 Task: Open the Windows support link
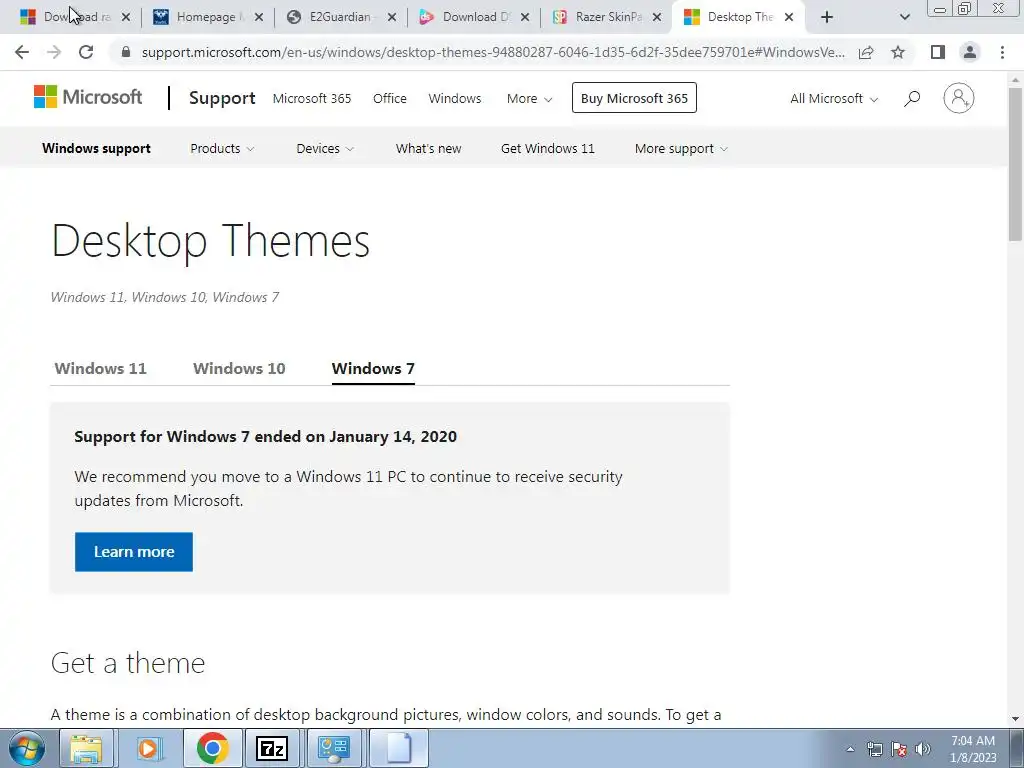pos(96,148)
